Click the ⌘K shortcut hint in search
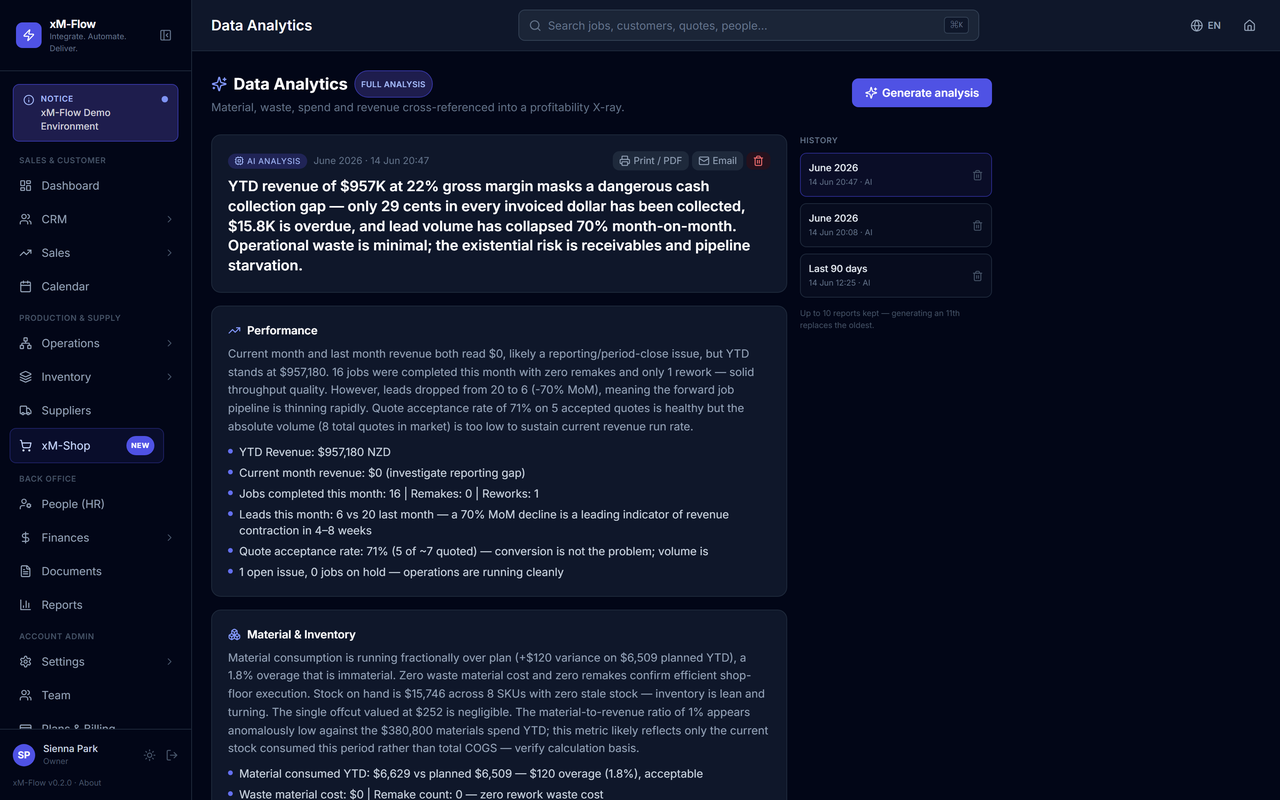1280x800 pixels. pyautogui.click(x=956, y=26)
